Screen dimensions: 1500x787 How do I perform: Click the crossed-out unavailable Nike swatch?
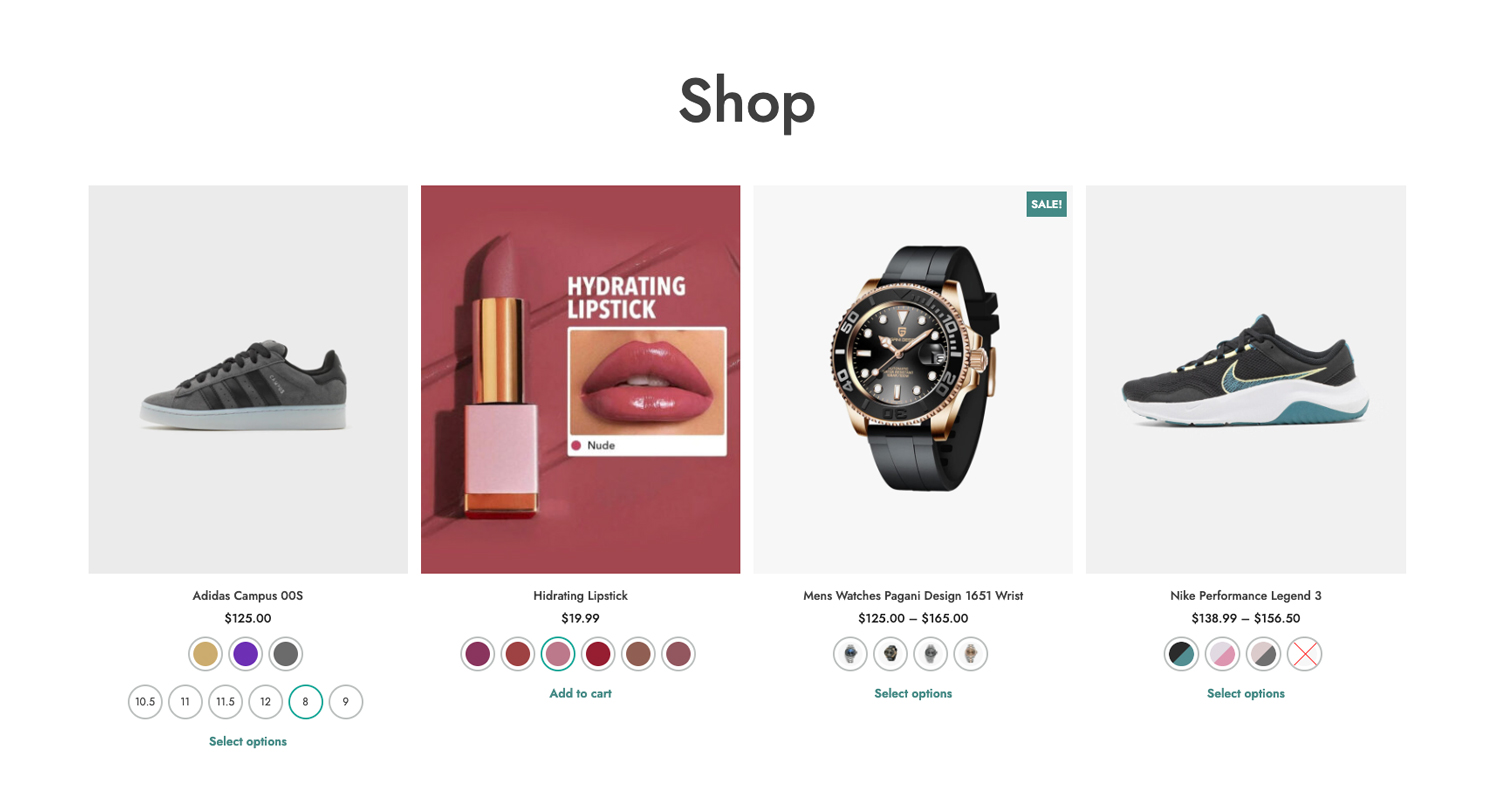coord(1304,654)
